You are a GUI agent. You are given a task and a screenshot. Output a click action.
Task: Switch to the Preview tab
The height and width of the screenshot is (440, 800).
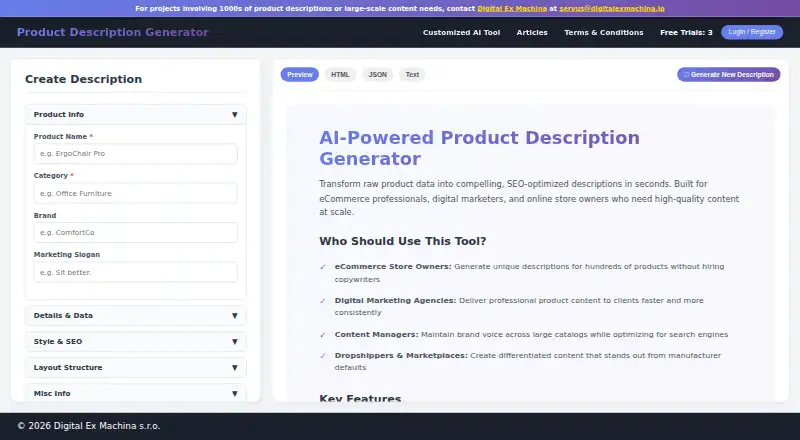299,75
